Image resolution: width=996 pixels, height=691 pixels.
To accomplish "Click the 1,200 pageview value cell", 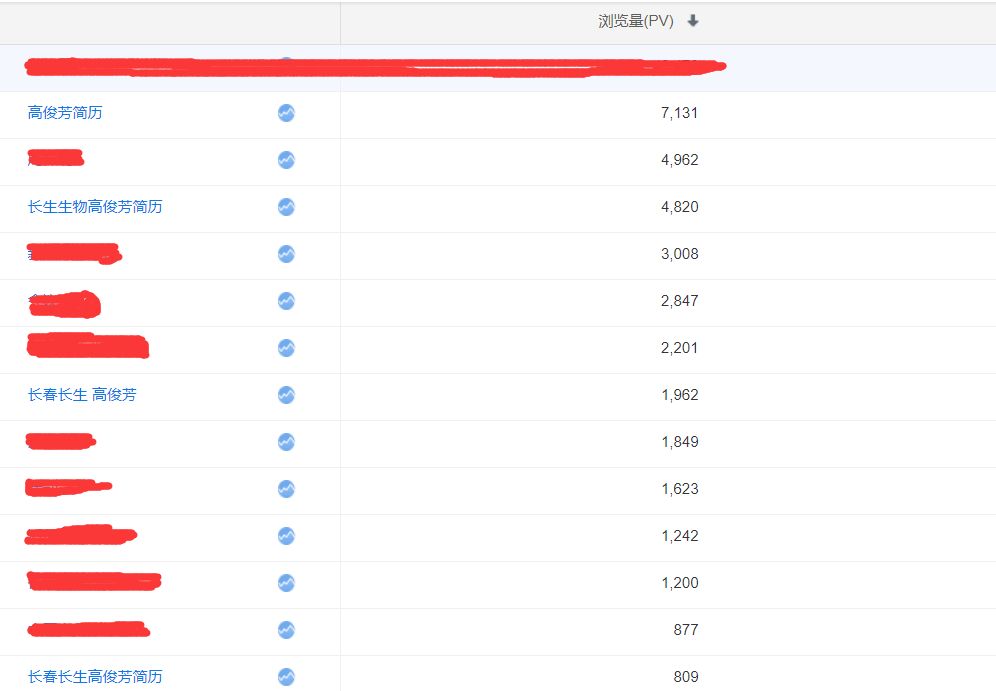I will point(680,583).
